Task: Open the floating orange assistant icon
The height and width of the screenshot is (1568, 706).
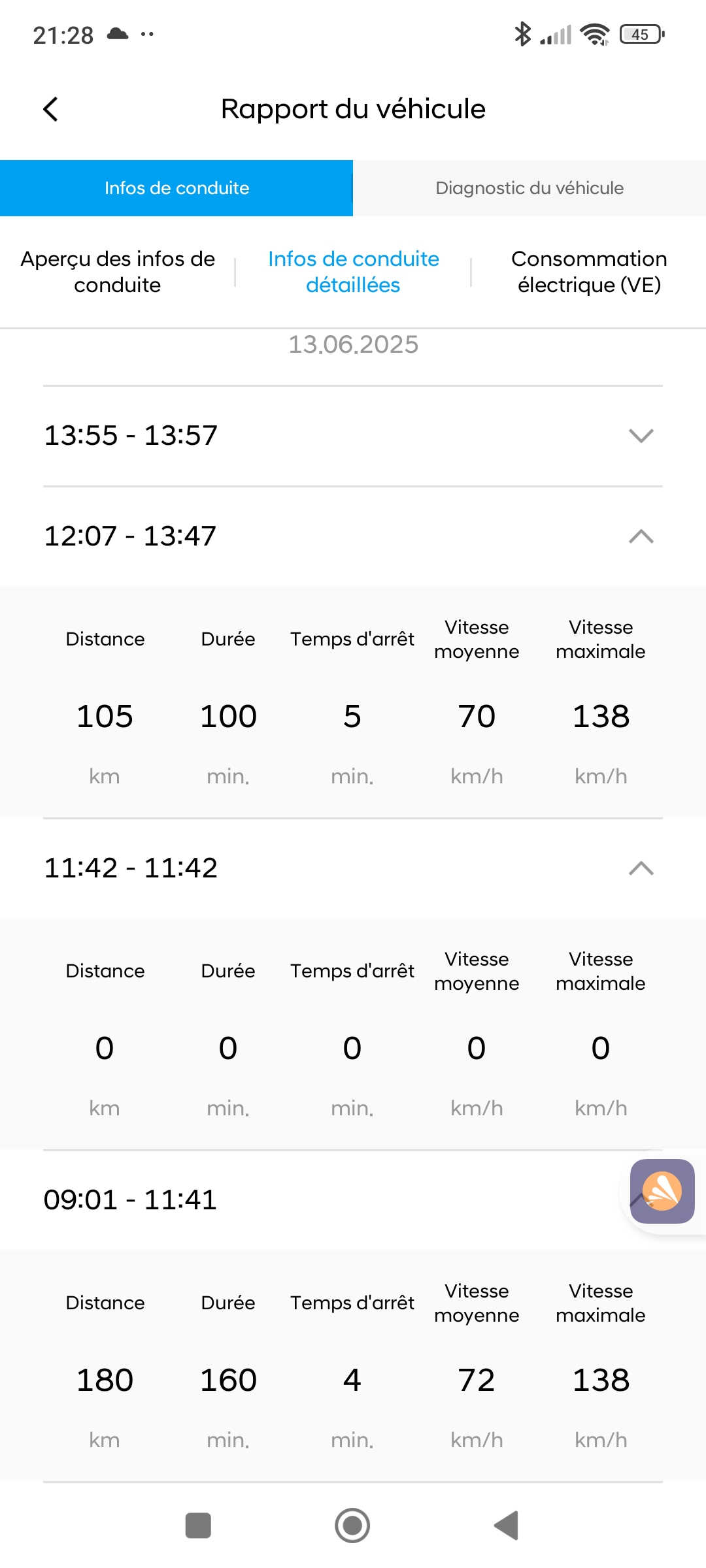Action: pos(662,1191)
